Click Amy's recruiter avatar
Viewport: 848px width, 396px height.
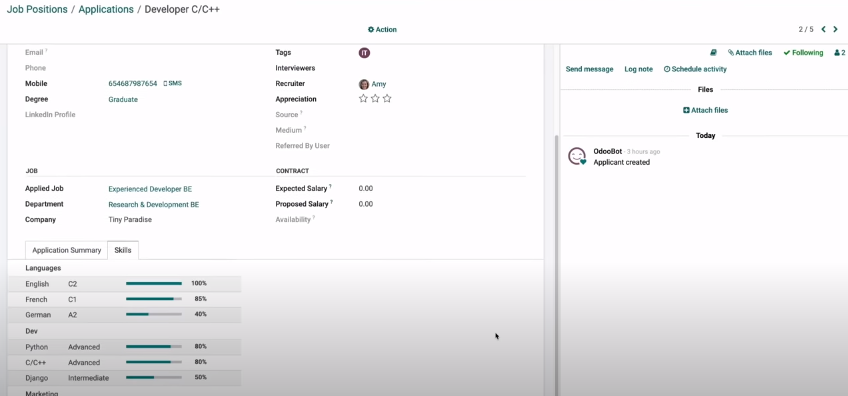(364, 84)
